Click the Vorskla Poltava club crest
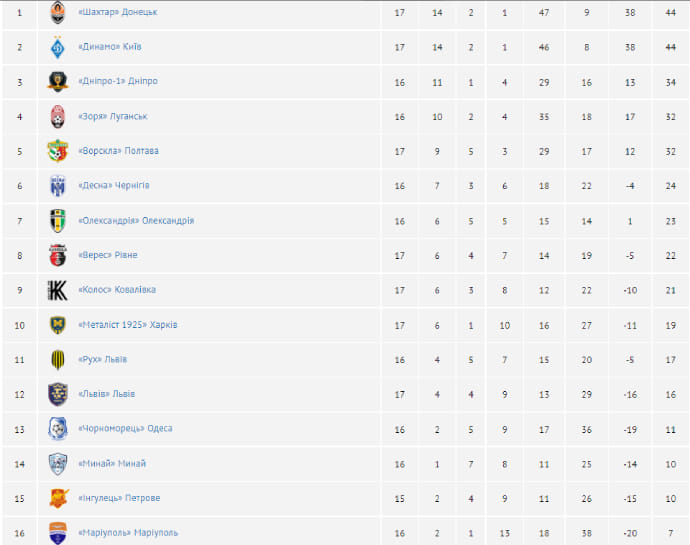Screen dimensions: 690x545 (x=58, y=151)
